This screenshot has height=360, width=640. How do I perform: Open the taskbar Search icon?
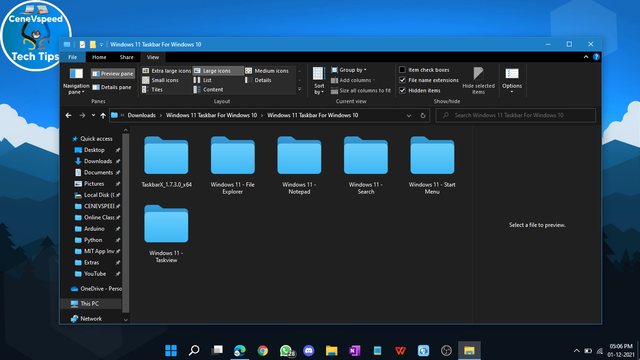[x=194, y=350]
